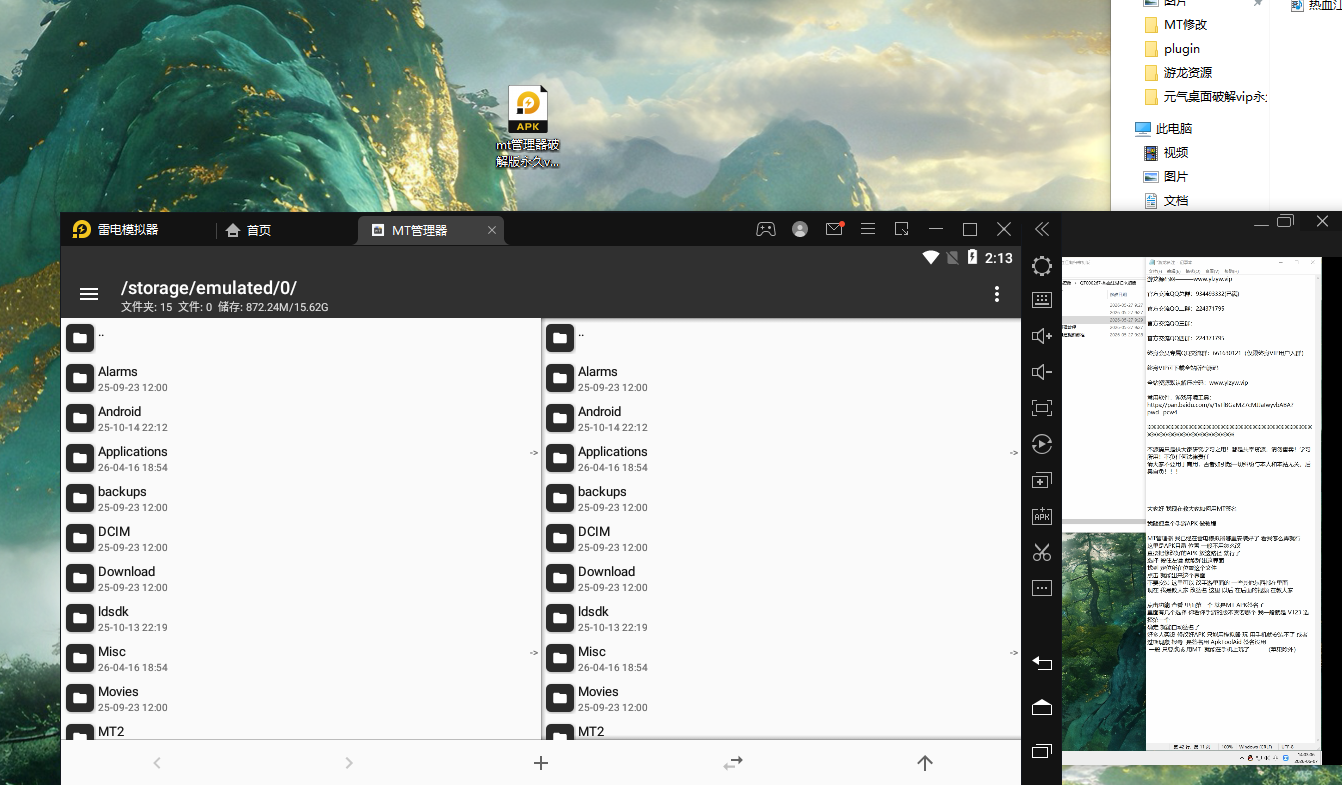Viewport: 1342px width, 785px height.
Task: Open the operation recorder sidebar icon
Action: click(x=1042, y=444)
